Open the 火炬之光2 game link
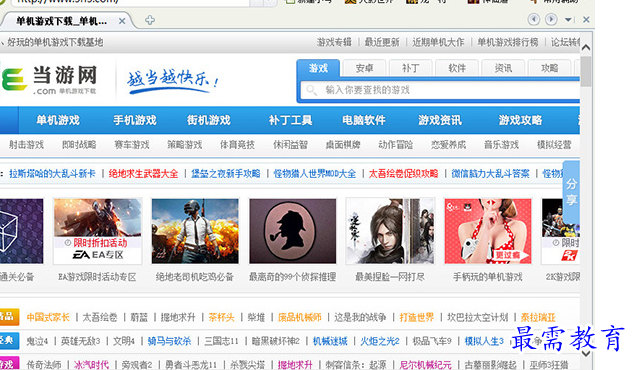633x370 pixels. pos(380,341)
